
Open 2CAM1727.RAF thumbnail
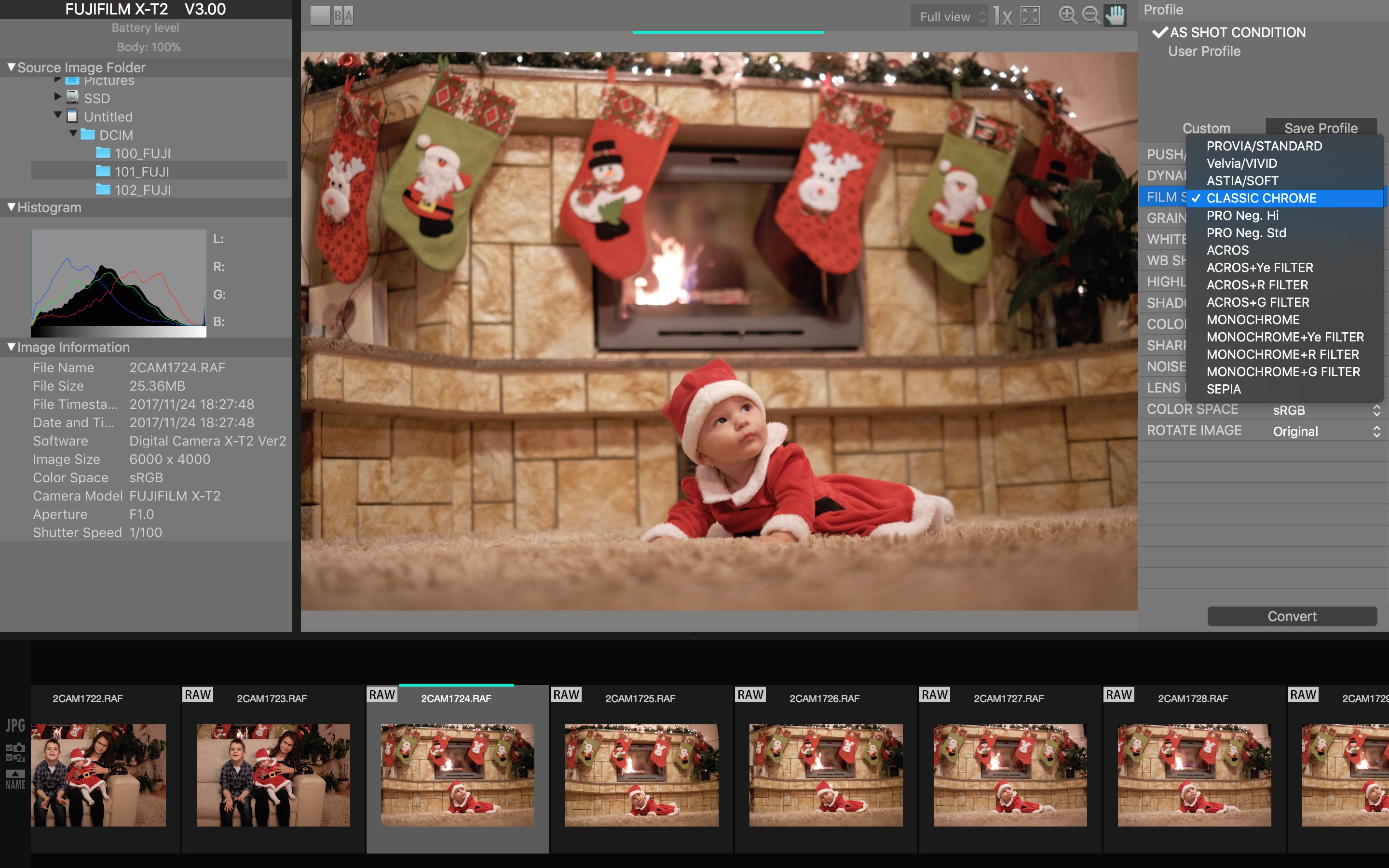point(1010,775)
